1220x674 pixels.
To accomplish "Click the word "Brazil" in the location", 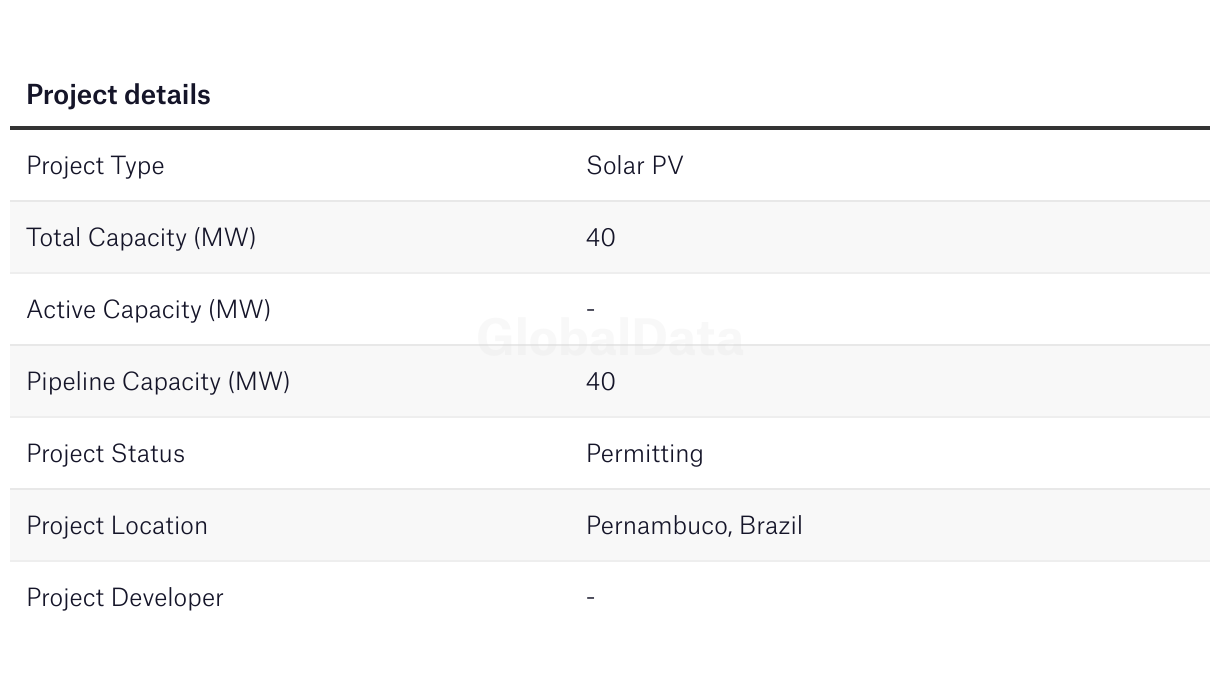I will [x=771, y=526].
